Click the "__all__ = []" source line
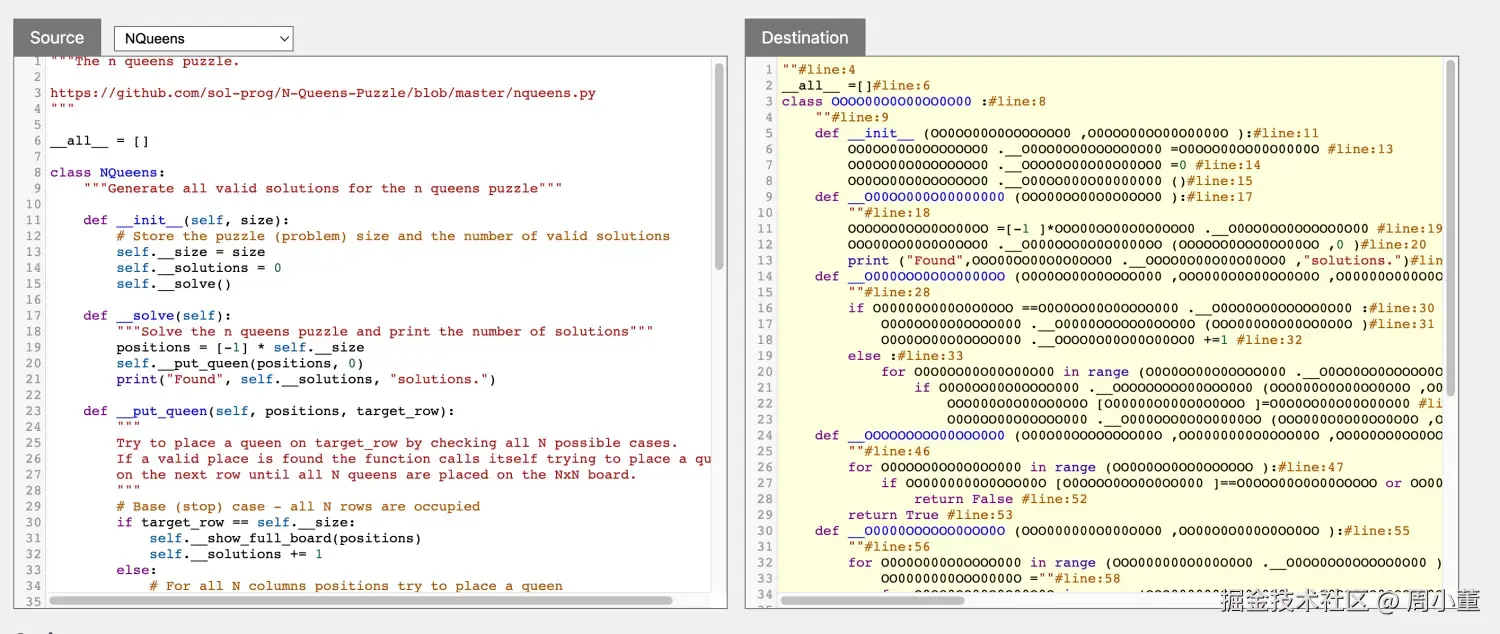This screenshot has height=634, width=1500. click(99, 141)
